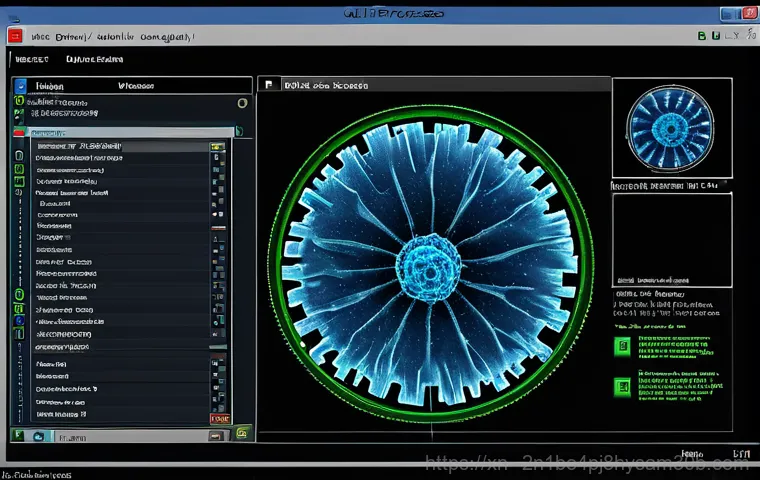The image size is (760, 480).
Task: Click the red icon left of the light gray bar
Action: click(19, 132)
